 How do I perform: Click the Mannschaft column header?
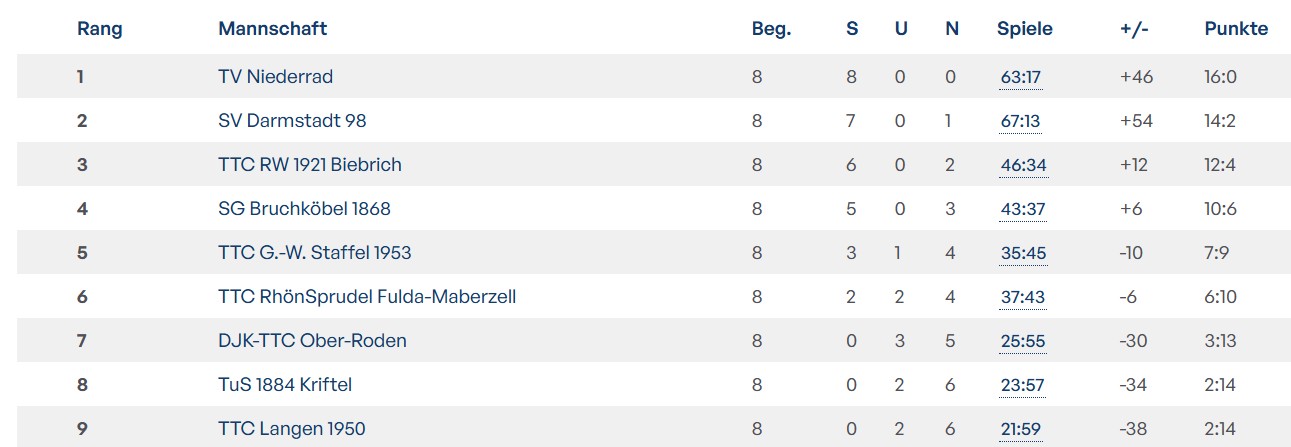(272, 29)
